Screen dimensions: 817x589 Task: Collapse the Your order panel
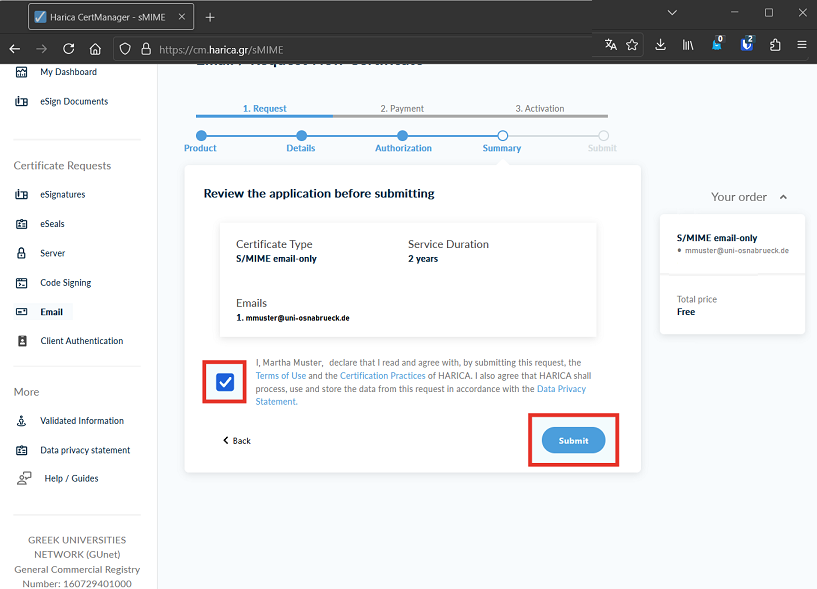tap(783, 197)
